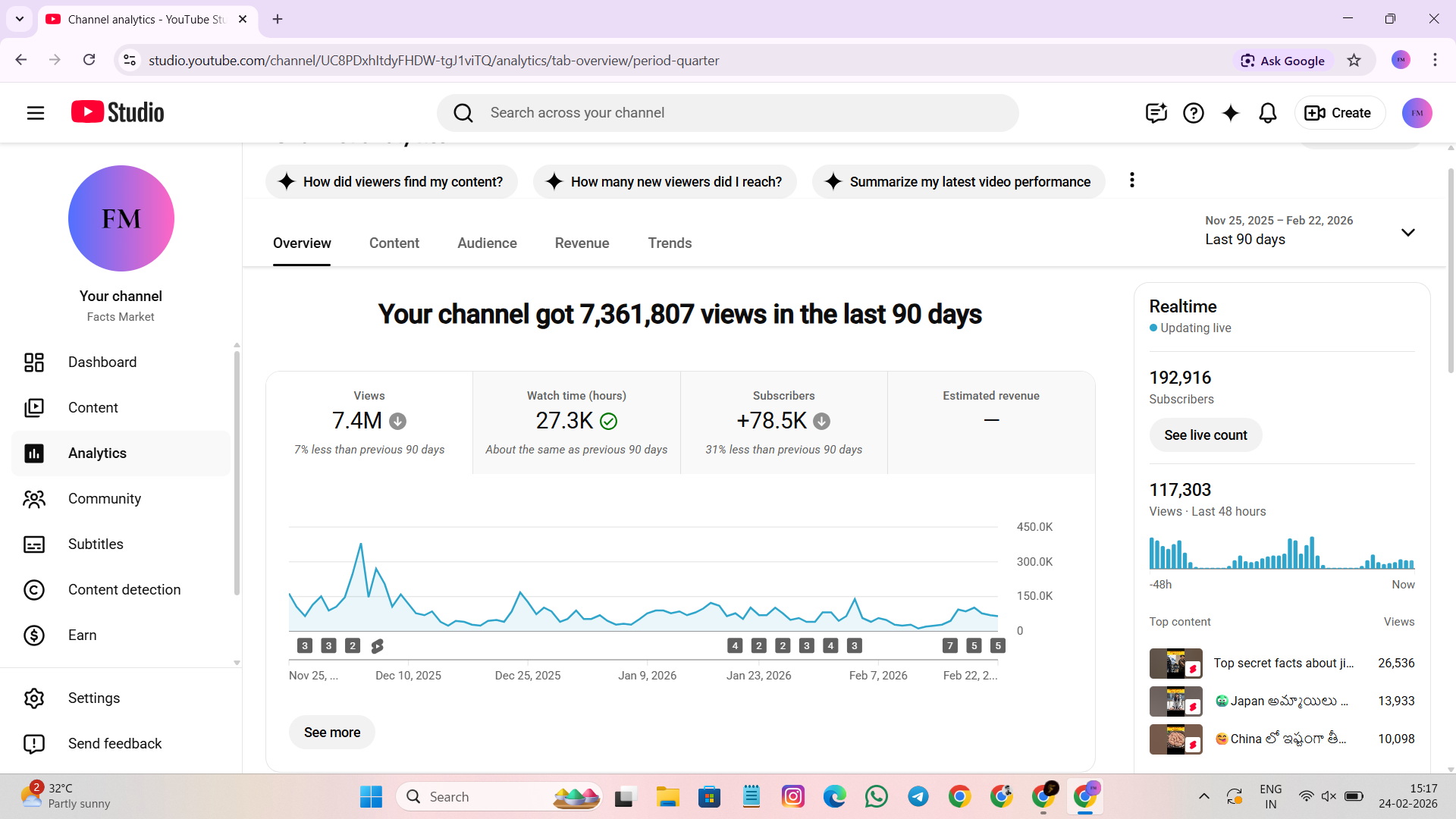The height and width of the screenshot is (819, 1456).
Task: Open Subtitles from the sidebar
Action: tap(96, 544)
